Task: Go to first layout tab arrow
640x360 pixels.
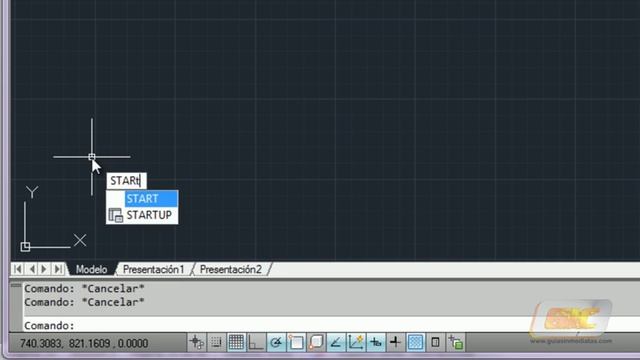Action: pyautogui.click(x=18, y=269)
